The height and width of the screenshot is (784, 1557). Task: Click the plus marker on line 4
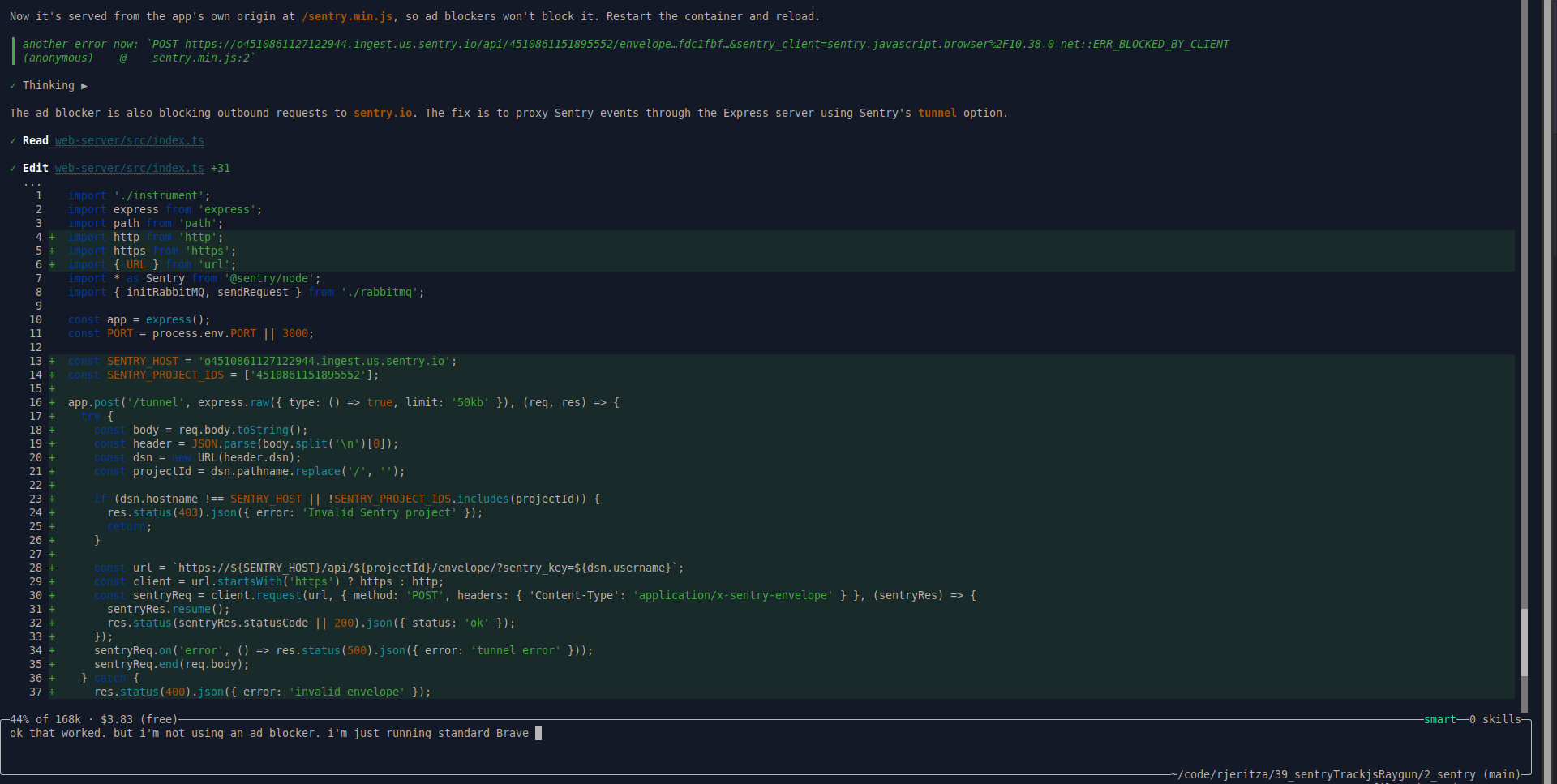tap(52, 238)
